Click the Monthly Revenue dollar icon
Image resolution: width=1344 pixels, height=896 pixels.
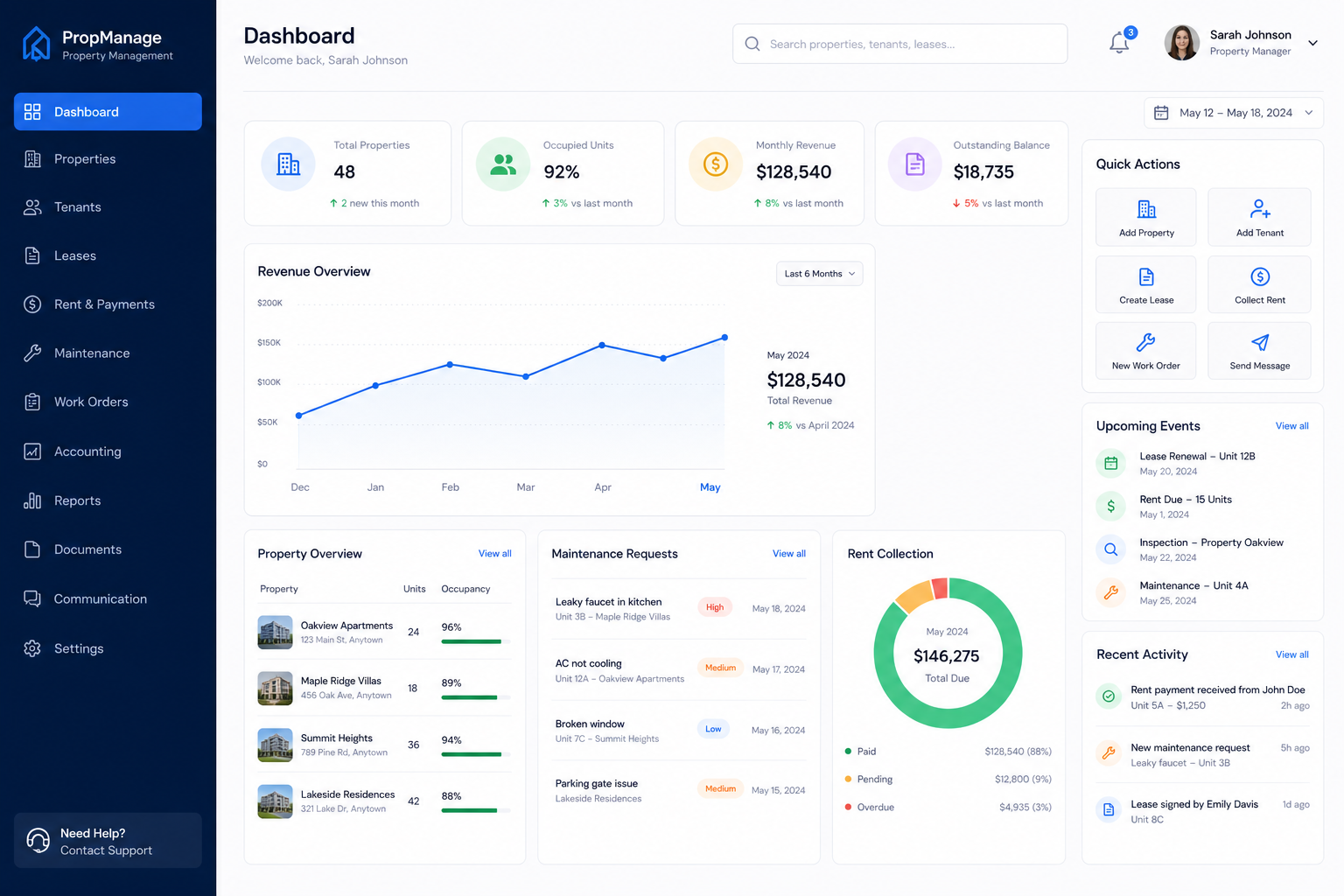point(716,164)
